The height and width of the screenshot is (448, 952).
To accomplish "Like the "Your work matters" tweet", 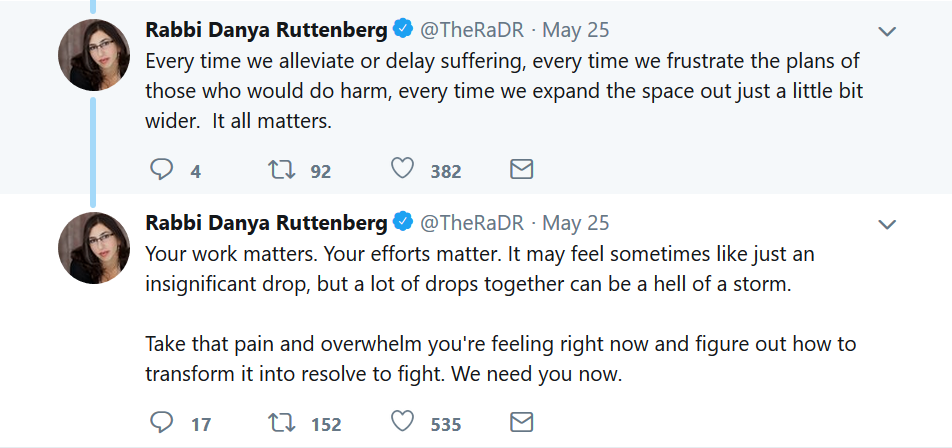I will (x=402, y=422).
